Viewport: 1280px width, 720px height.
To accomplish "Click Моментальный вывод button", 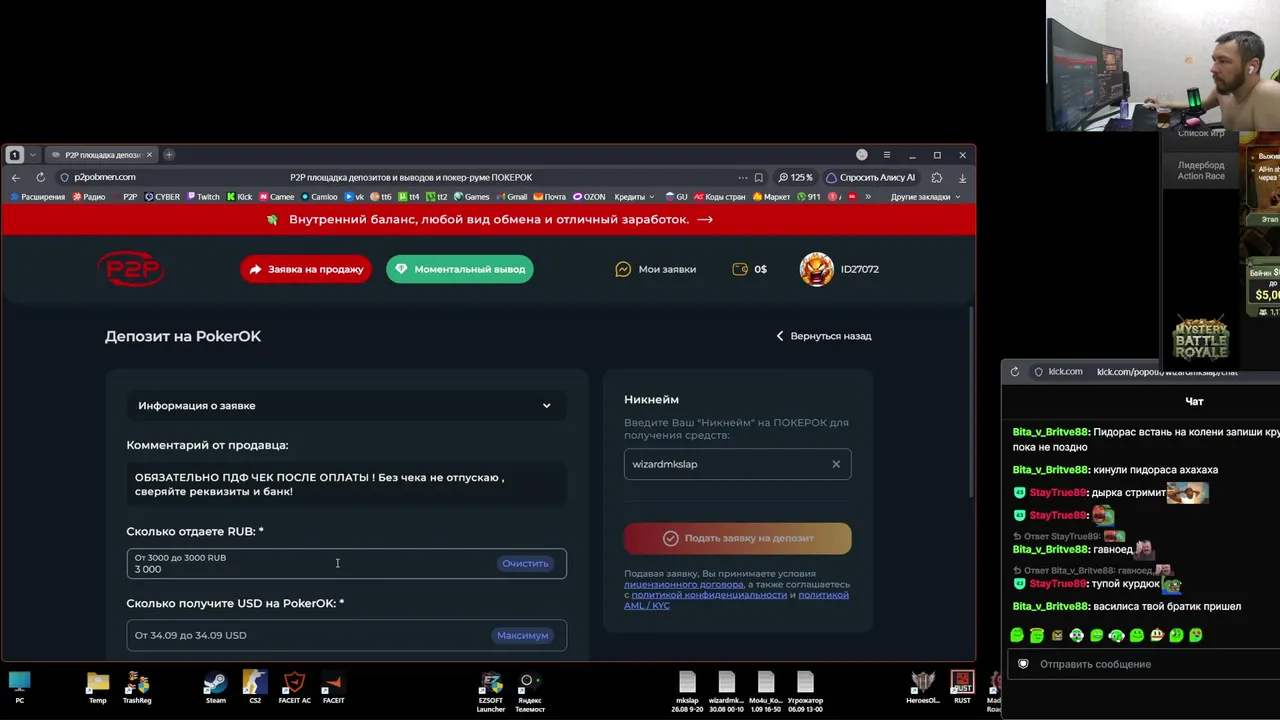I will (x=460, y=269).
